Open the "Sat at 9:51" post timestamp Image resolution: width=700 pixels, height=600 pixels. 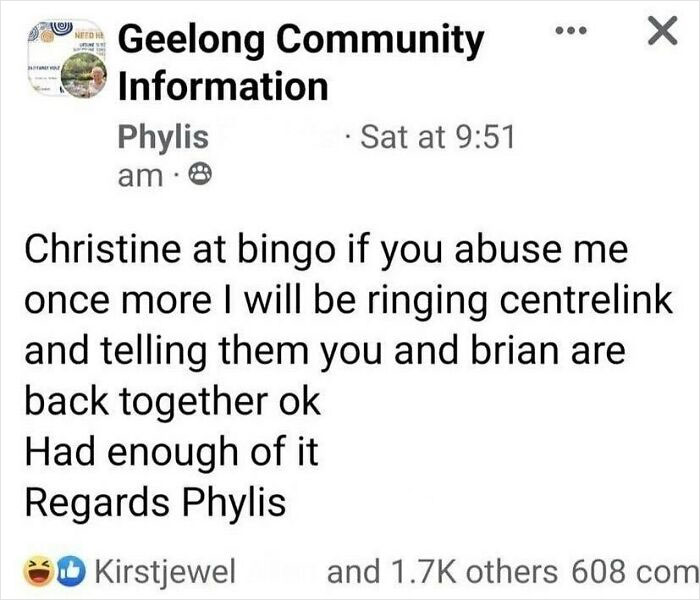[442, 135]
